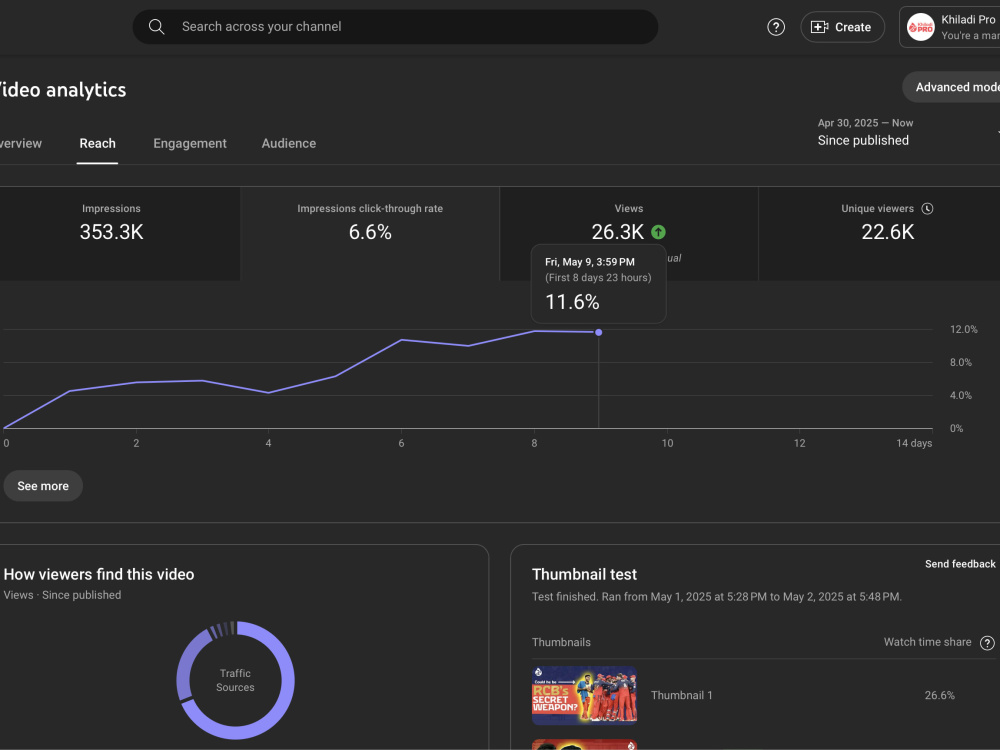Image resolution: width=1000 pixels, height=750 pixels.
Task: Click the 11.6% tooltip value
Action: (572, 302)
